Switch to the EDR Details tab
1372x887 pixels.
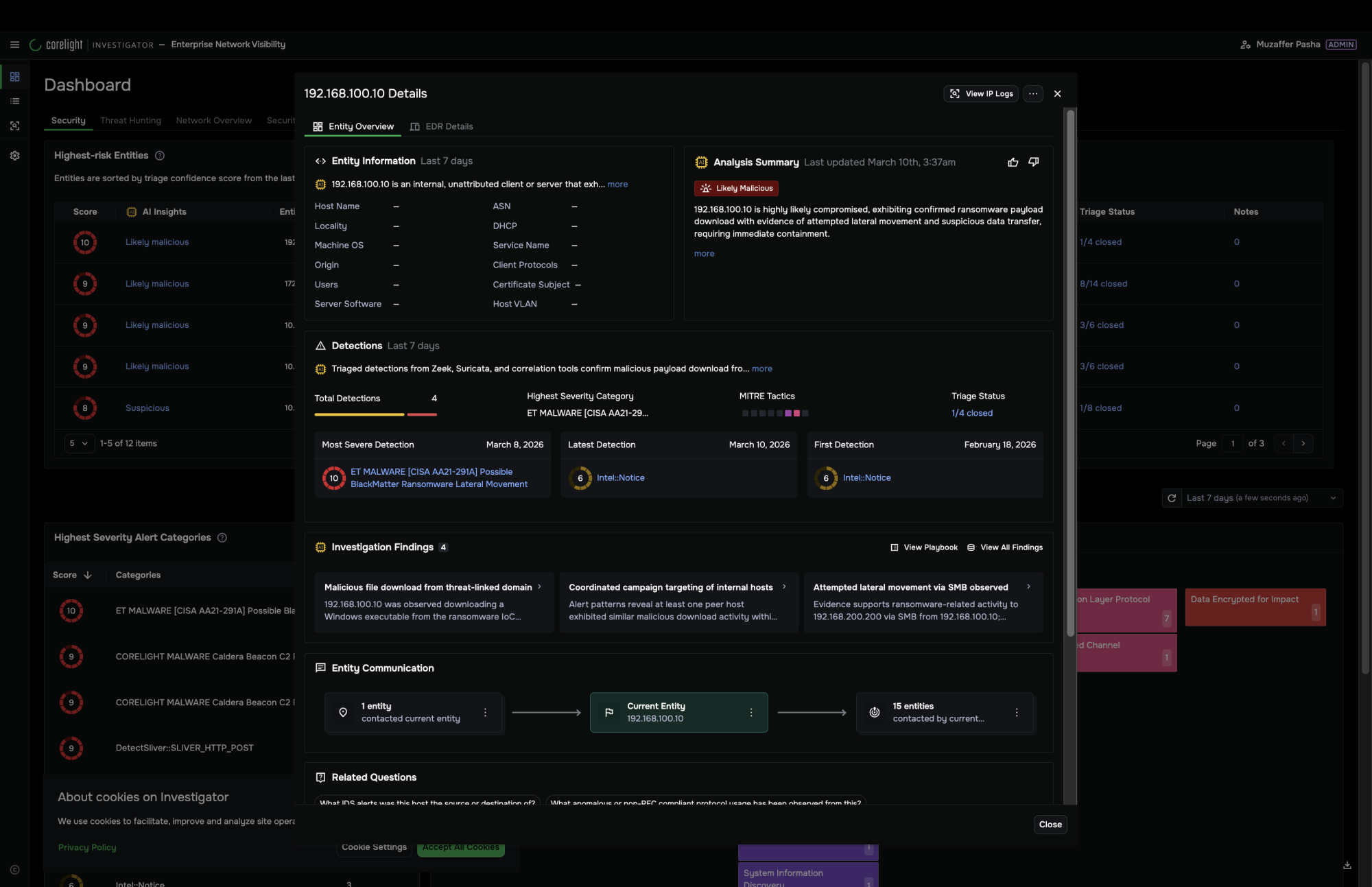coord(441,127)
